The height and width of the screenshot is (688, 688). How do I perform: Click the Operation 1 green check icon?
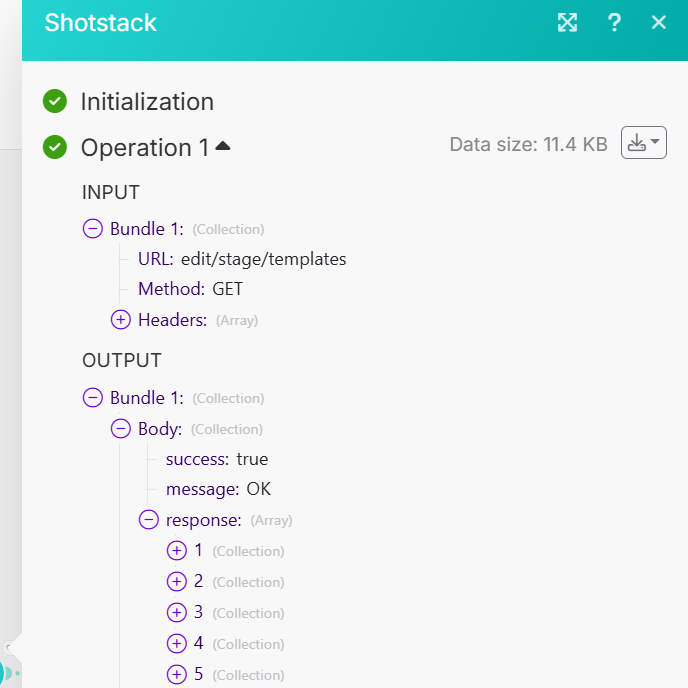55,147
